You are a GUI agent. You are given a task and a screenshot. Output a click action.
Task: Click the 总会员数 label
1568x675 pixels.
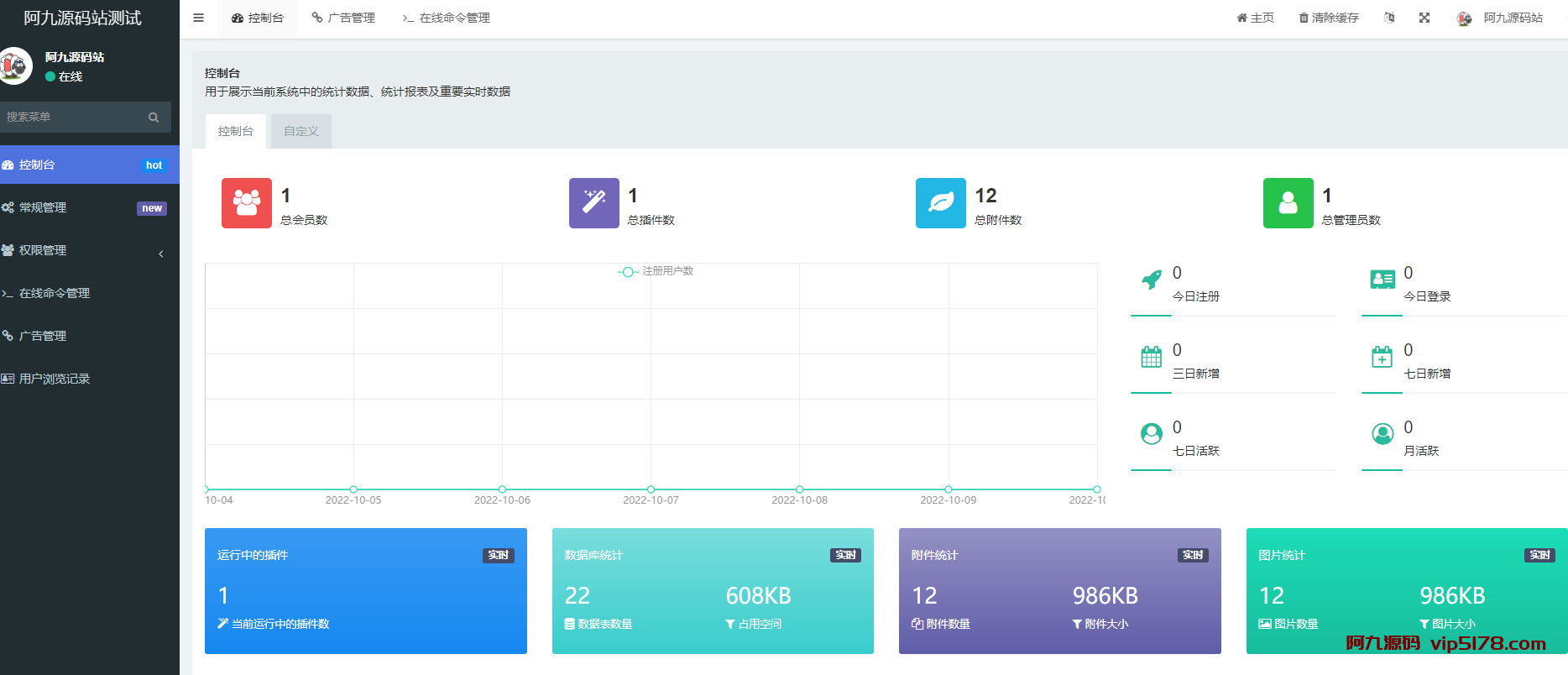pyautogui.click(x=304, y=220)
